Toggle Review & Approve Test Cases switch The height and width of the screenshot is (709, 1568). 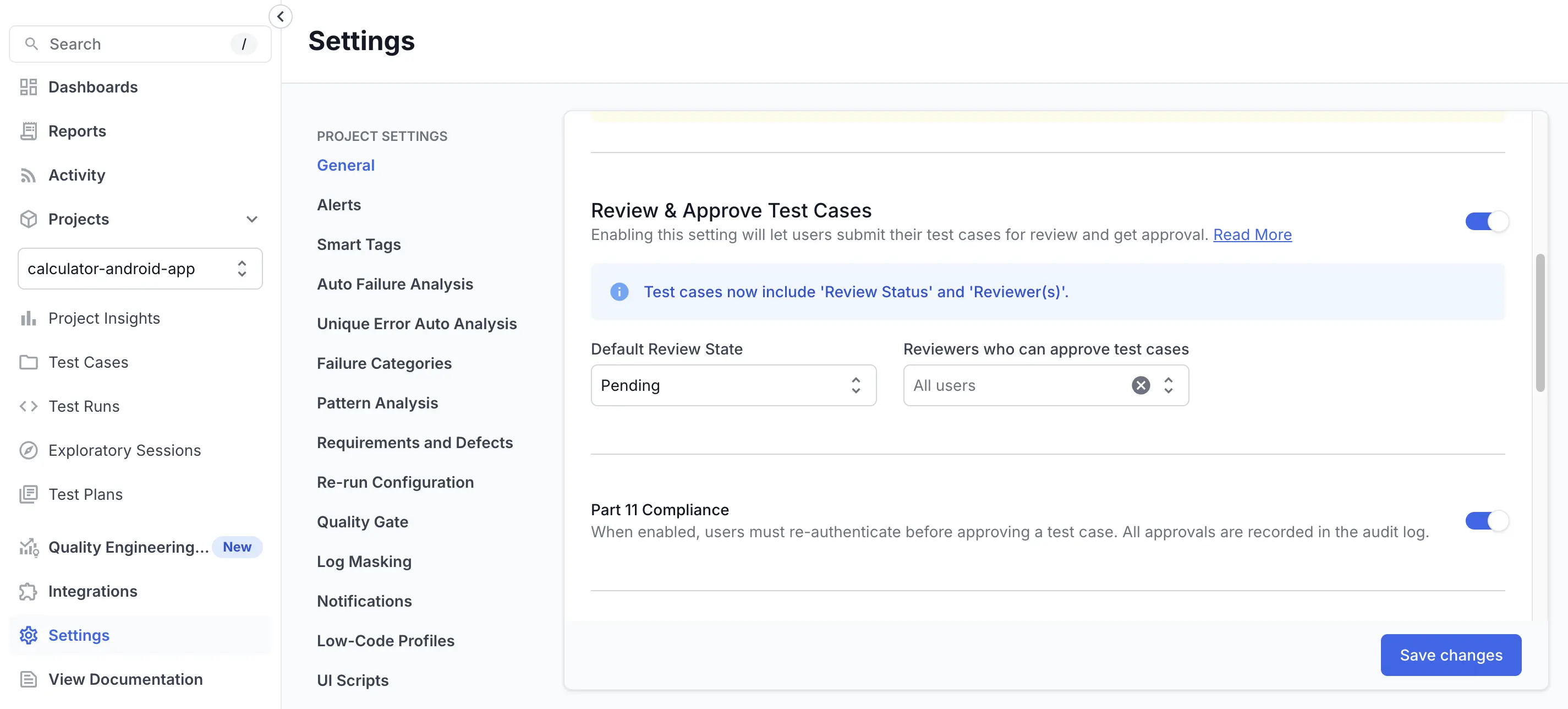1487,221
